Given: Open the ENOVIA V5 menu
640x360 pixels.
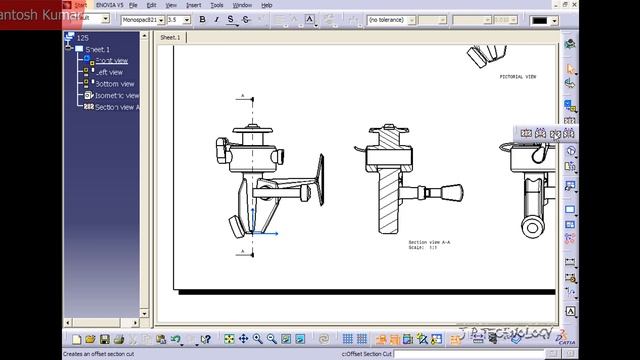Looking at the screenshot, I should 109,5.
